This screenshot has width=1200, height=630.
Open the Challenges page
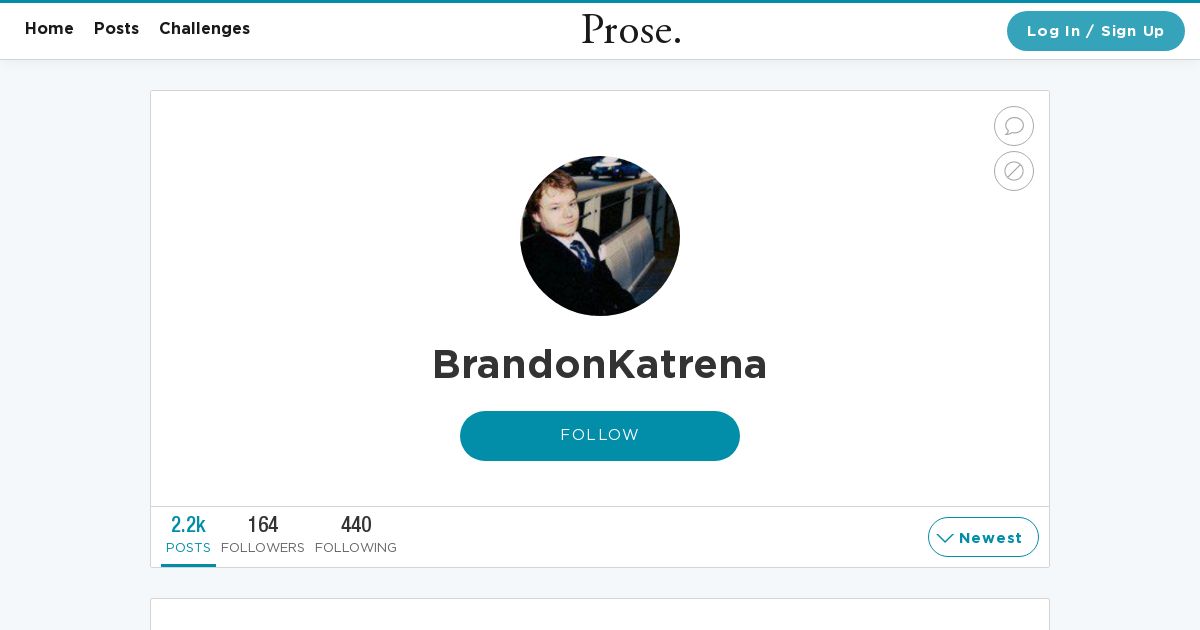click(204, 29)
